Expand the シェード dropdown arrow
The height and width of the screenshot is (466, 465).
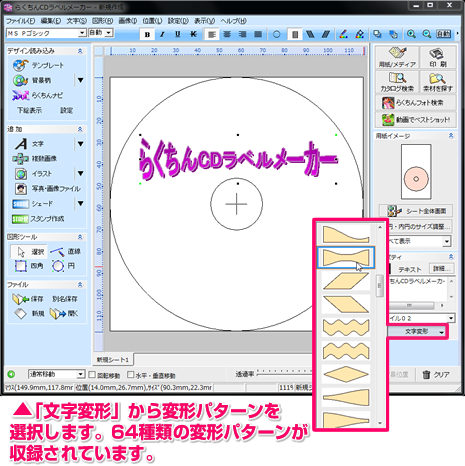tap(80, 204)
